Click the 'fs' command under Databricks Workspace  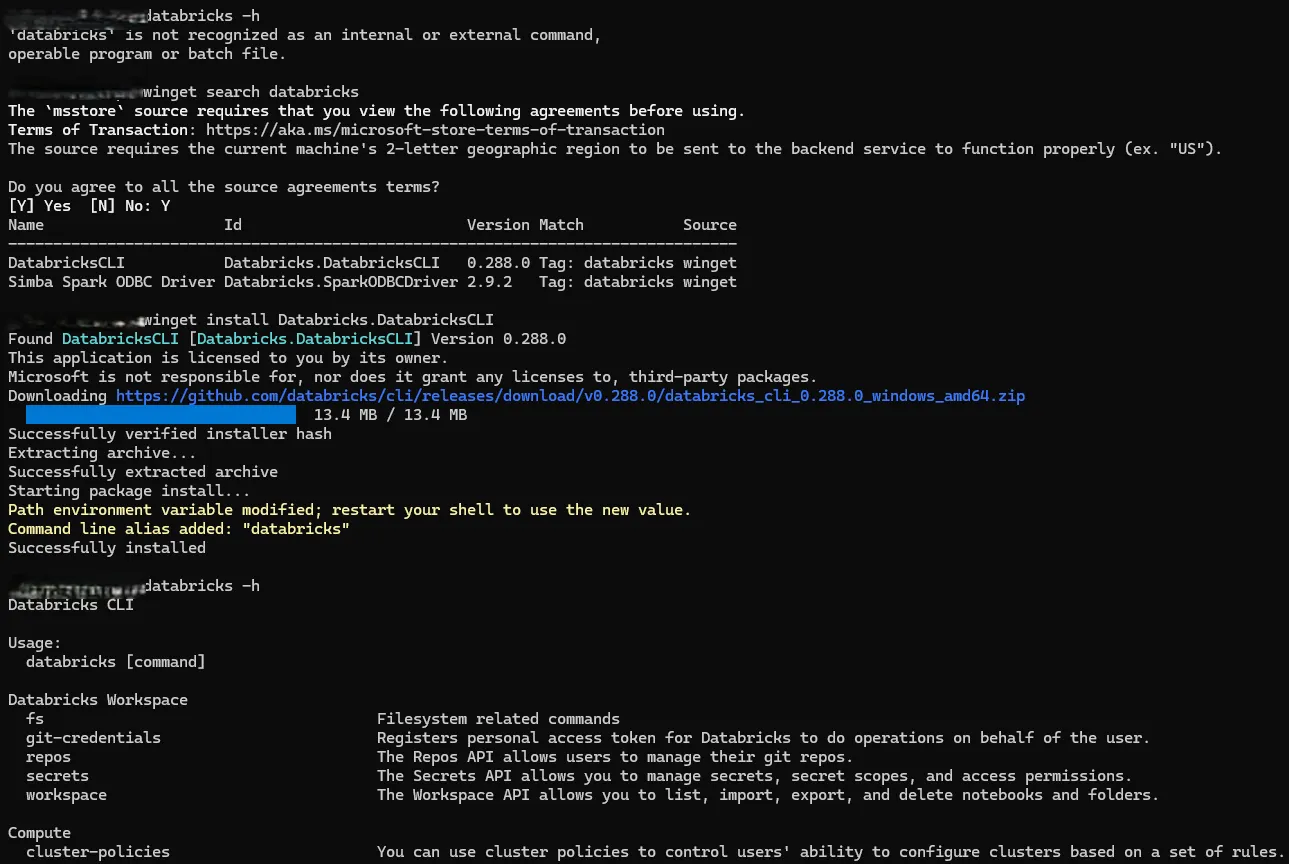coord(35,719)
